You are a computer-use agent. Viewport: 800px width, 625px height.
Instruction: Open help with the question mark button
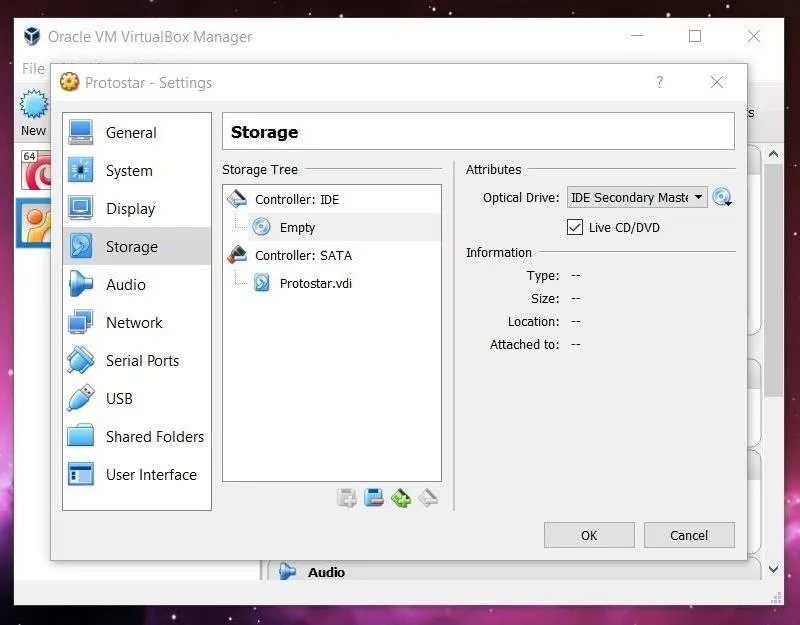click(660, 82)
